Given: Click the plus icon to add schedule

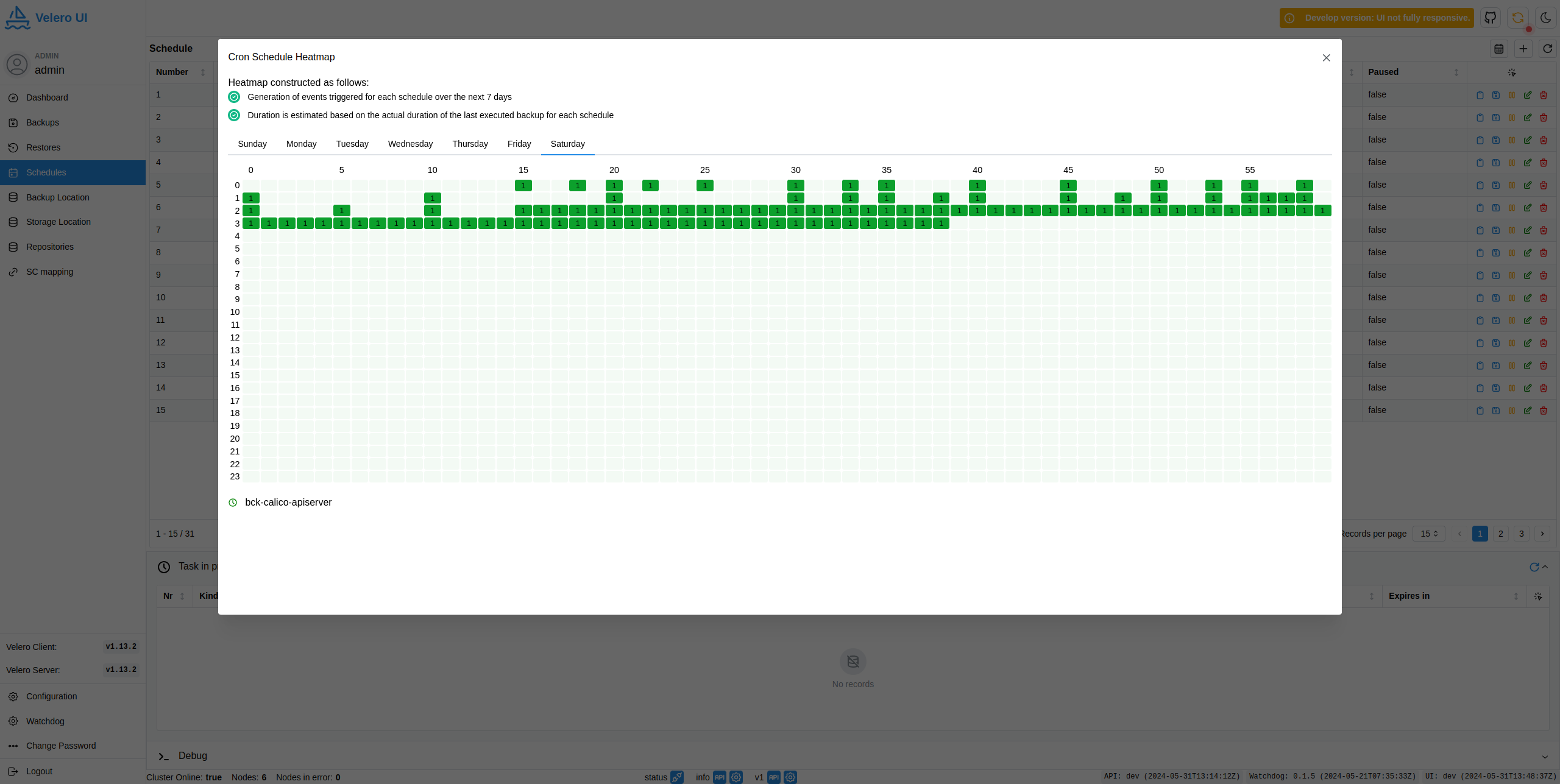Looking at the screenshot, I should point(1523,49).
